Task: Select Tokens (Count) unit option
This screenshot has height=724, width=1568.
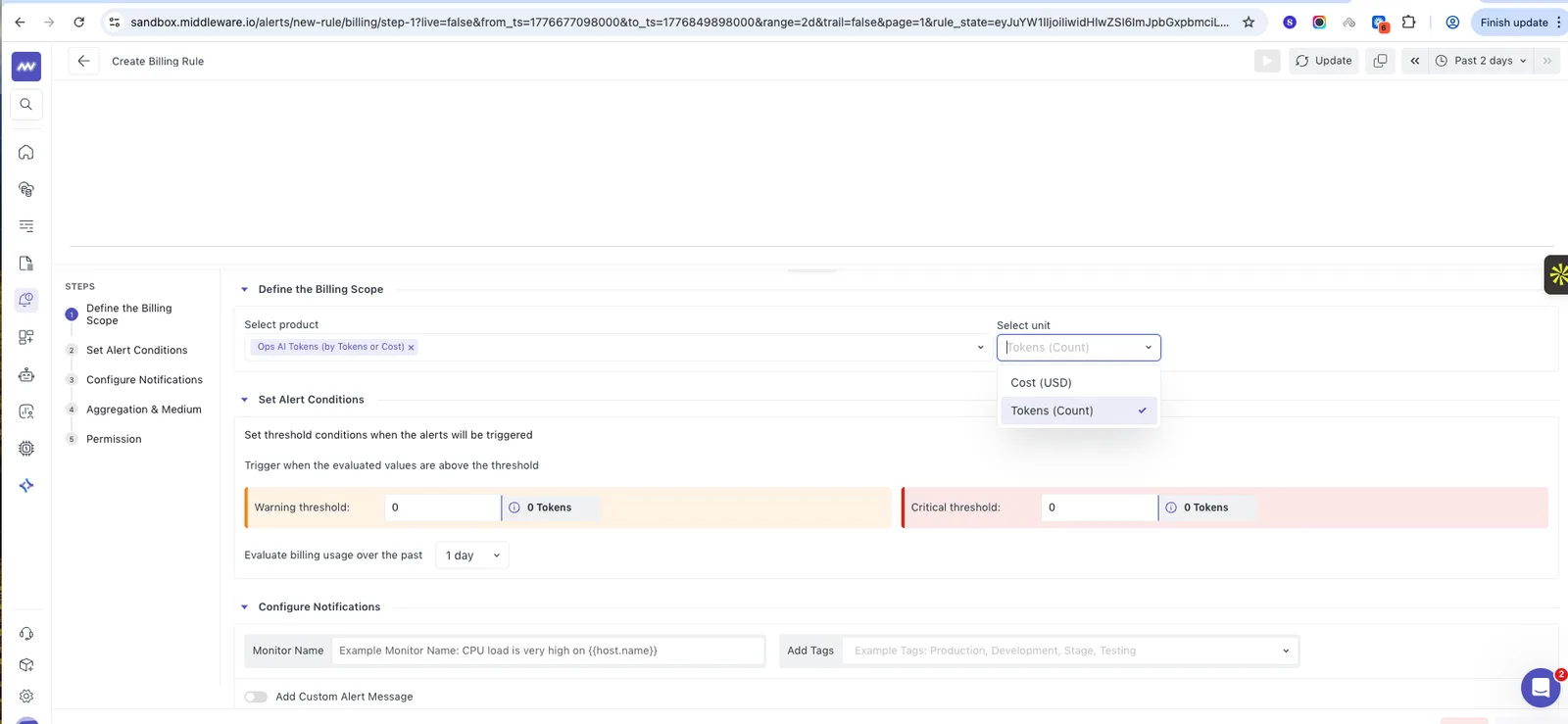Action: pos(1078,410)
